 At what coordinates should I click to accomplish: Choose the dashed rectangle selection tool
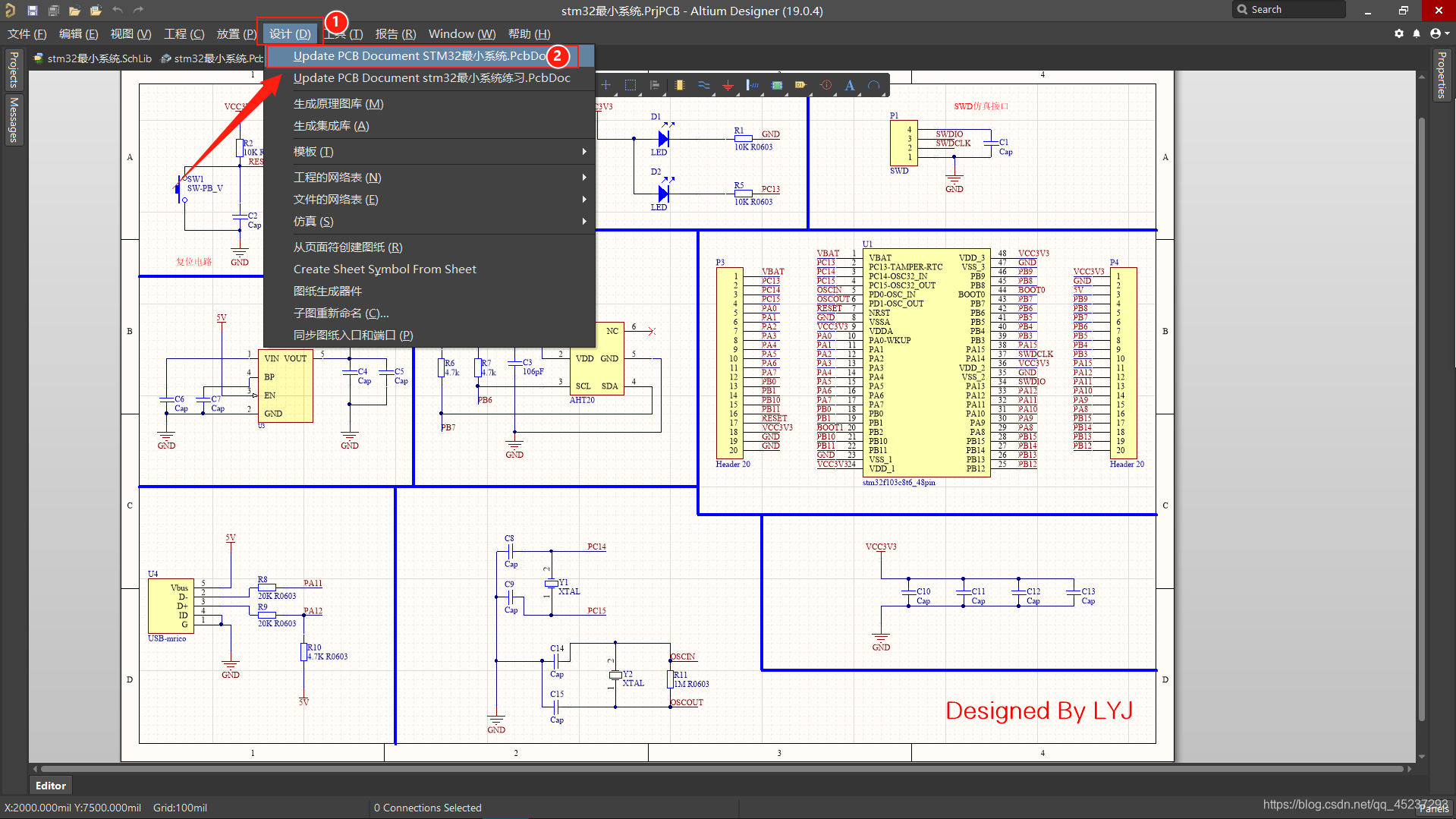coord(630,85)
